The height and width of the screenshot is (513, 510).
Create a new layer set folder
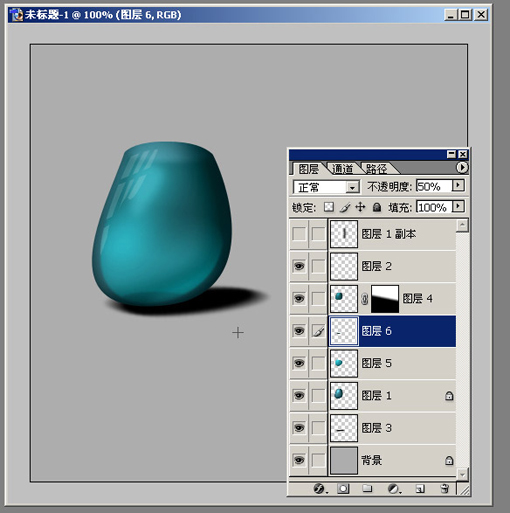[x=367, y=489]
